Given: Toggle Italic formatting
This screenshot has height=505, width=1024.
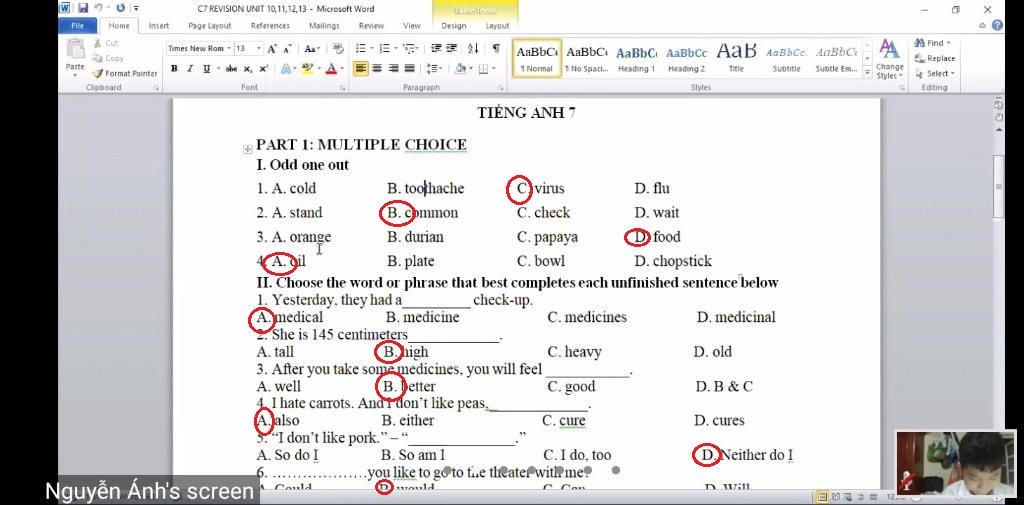Looking at the screenshot, I should (x=190, y=69).
